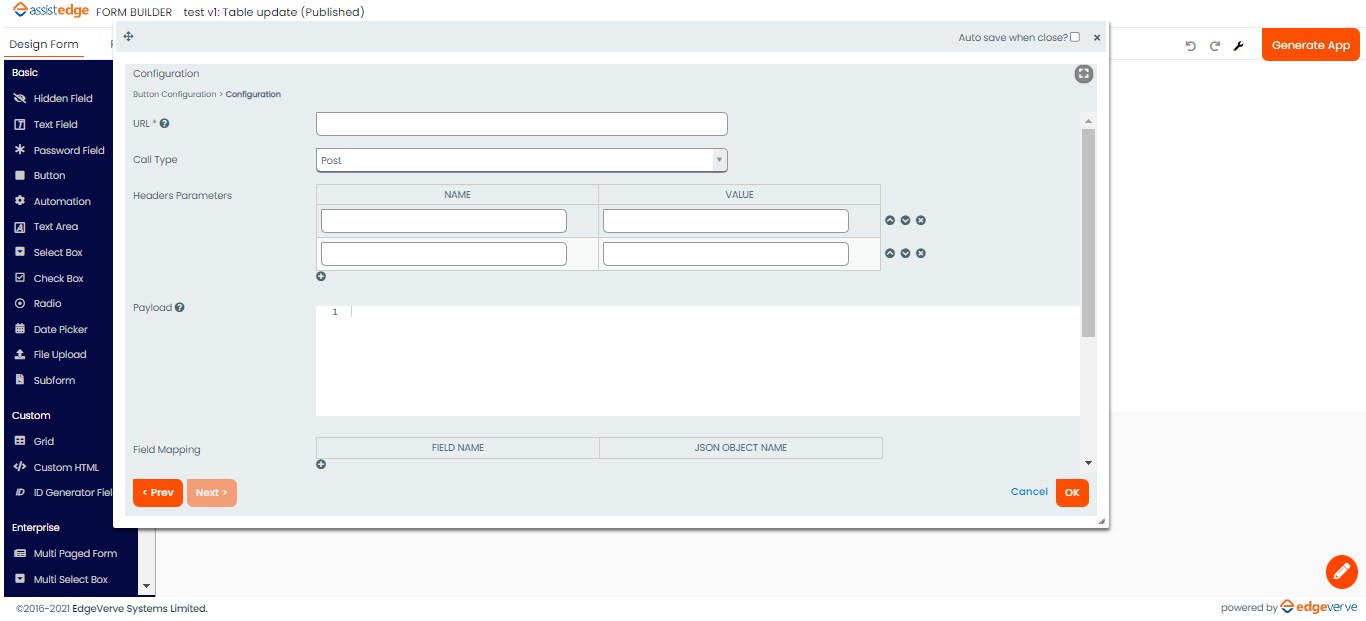Expand configuration dialog to fullscreen
This screenshot has height=621, width=1366.
click(x=1084, y=74)
